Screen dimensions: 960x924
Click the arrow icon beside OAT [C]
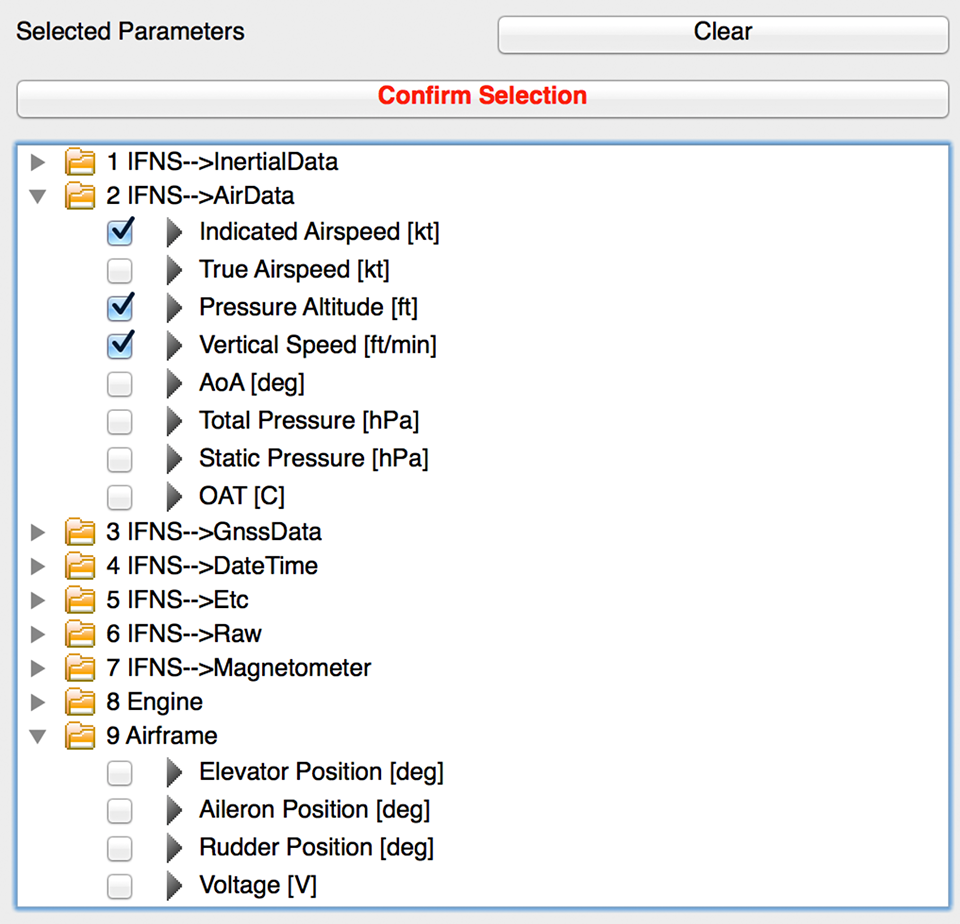[x=175, y=496]
